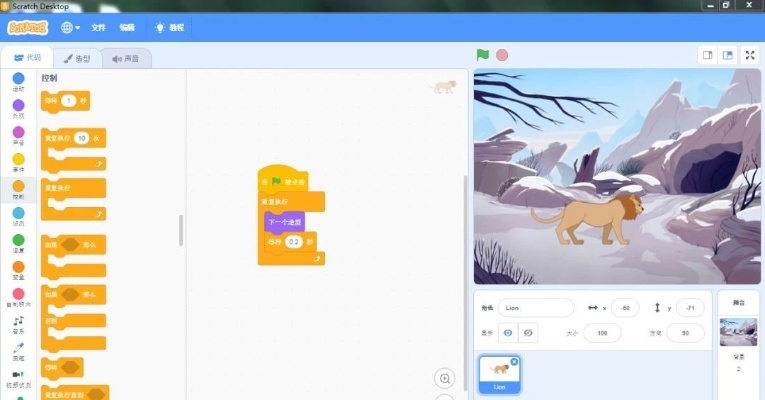Hide the sprite with crossed-eye icon
The width and height of the screenshot is (765, 400).
pyautogui.click(x=528, y=333)
